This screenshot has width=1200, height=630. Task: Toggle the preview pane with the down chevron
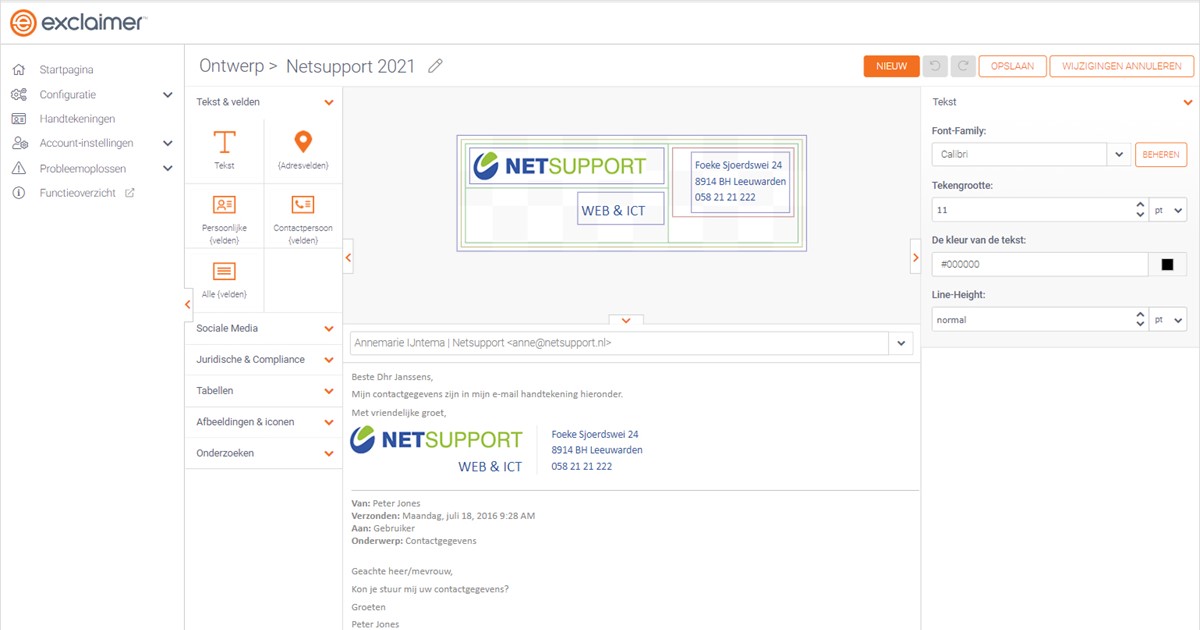point(626,320)
